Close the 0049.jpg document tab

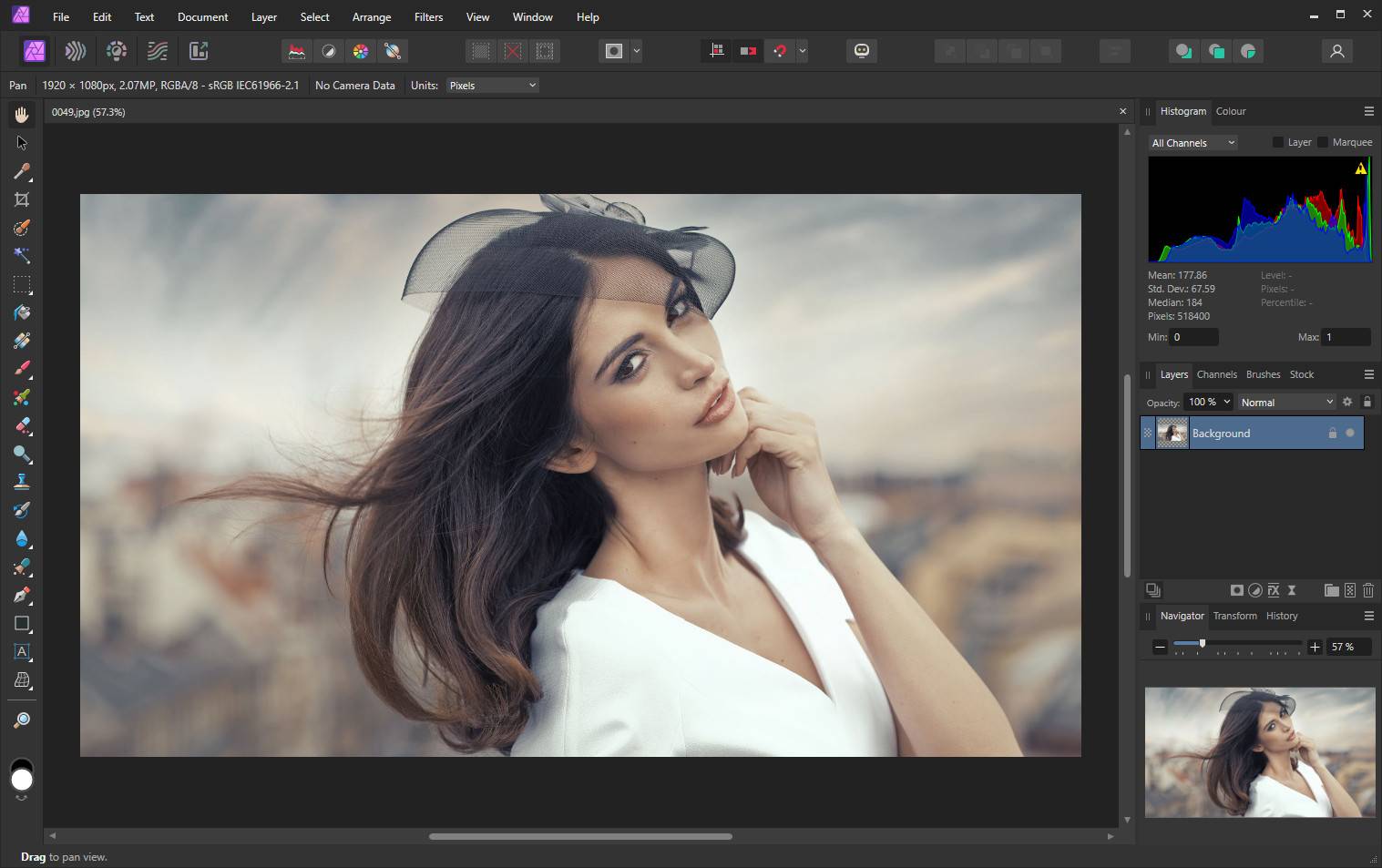(1122, 111)
